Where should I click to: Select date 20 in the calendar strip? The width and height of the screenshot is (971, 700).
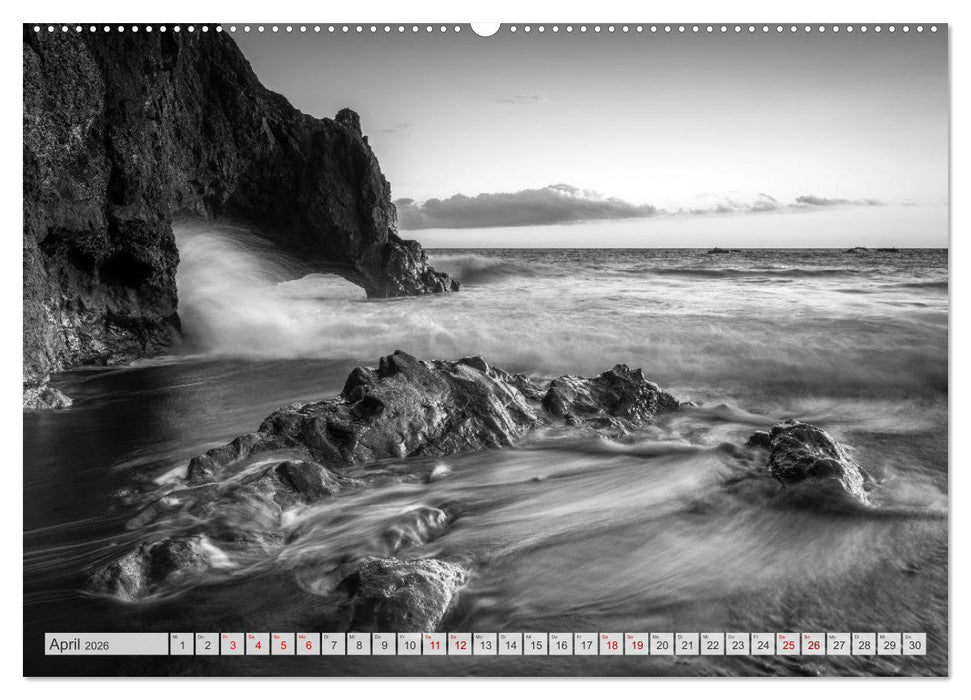tap(662, 645)
